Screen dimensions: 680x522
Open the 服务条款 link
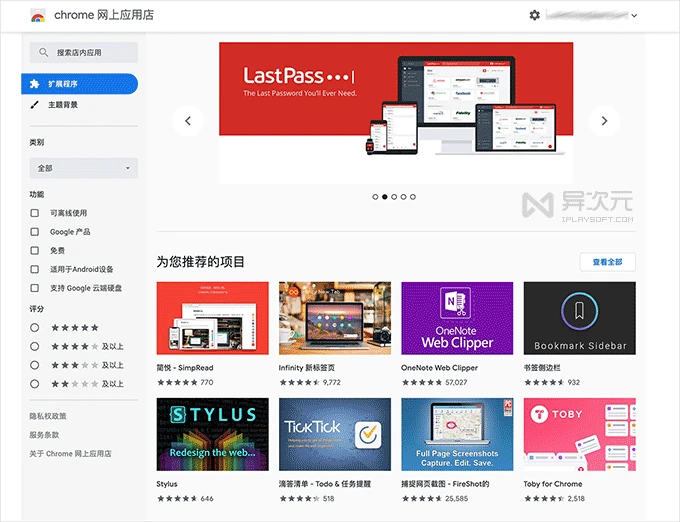click(44, 434)
